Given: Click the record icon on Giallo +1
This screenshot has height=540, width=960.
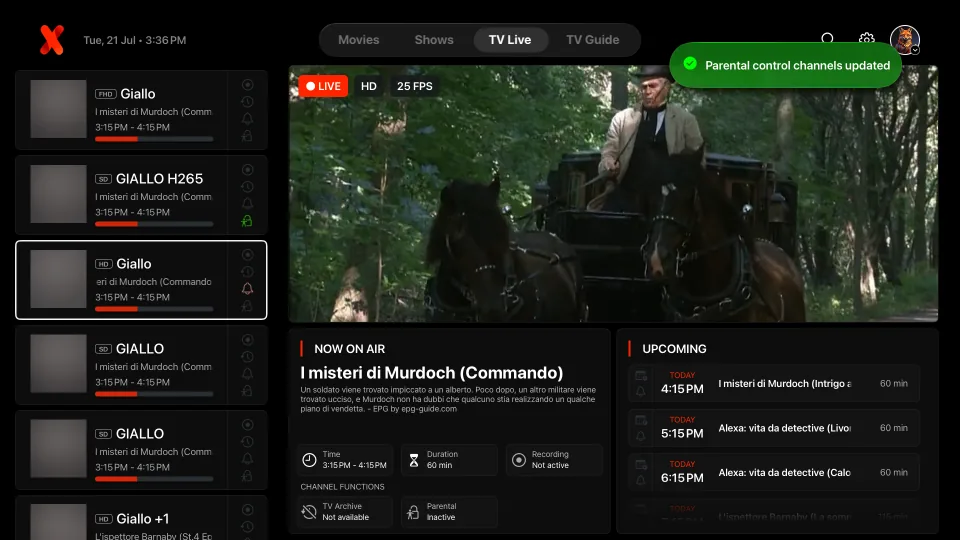Looking at the screenshot, I should pyautogui.click(x=247, y=509).
